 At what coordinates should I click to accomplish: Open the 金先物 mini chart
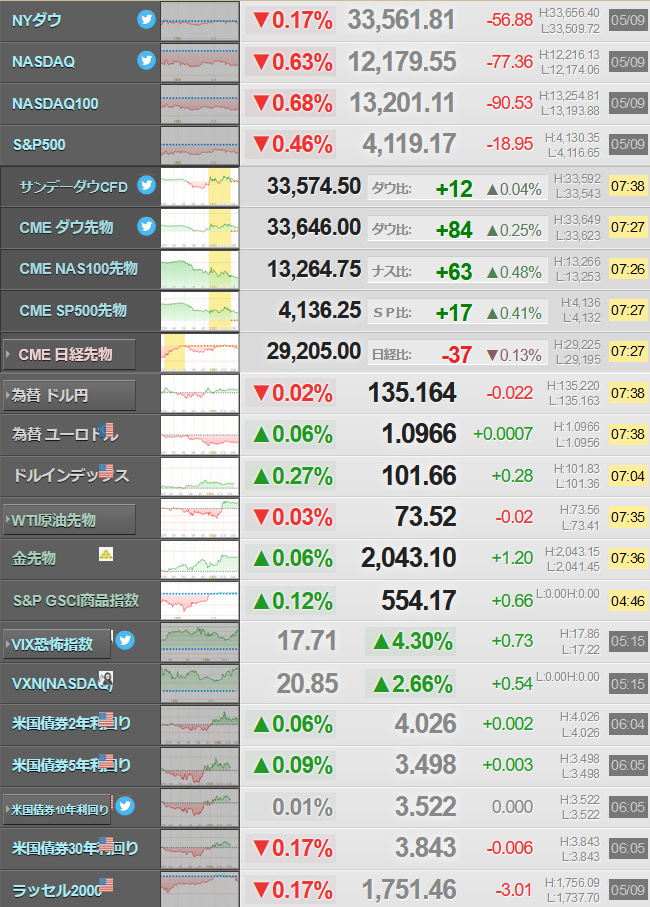[x=200, y=559]
